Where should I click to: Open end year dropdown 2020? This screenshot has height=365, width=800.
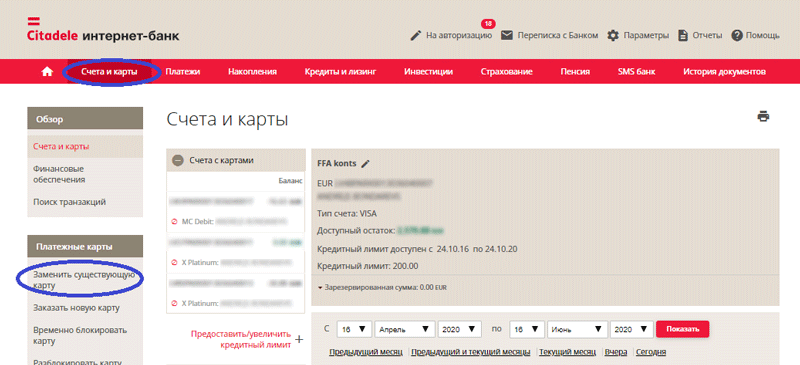(632, 329)
